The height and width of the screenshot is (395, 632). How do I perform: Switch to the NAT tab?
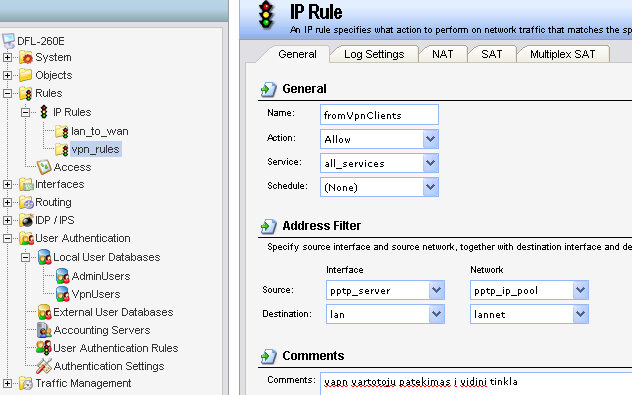[443, 54]
